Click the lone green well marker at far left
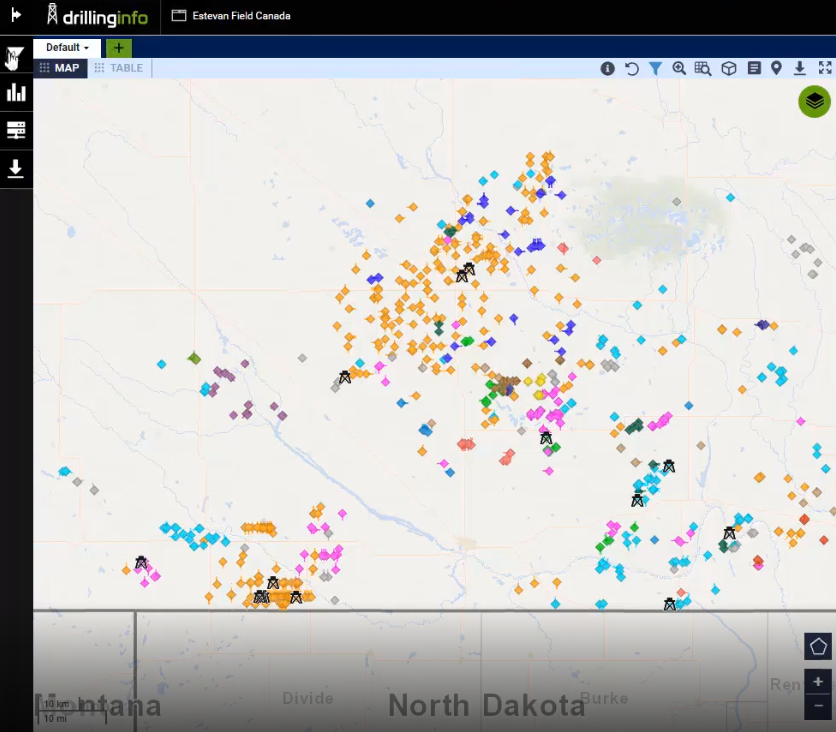 (194, 358)
